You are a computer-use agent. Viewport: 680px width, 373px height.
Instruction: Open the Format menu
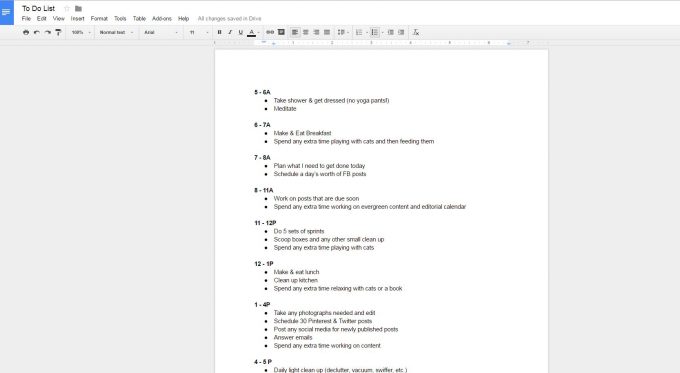(x=99, y=19)
